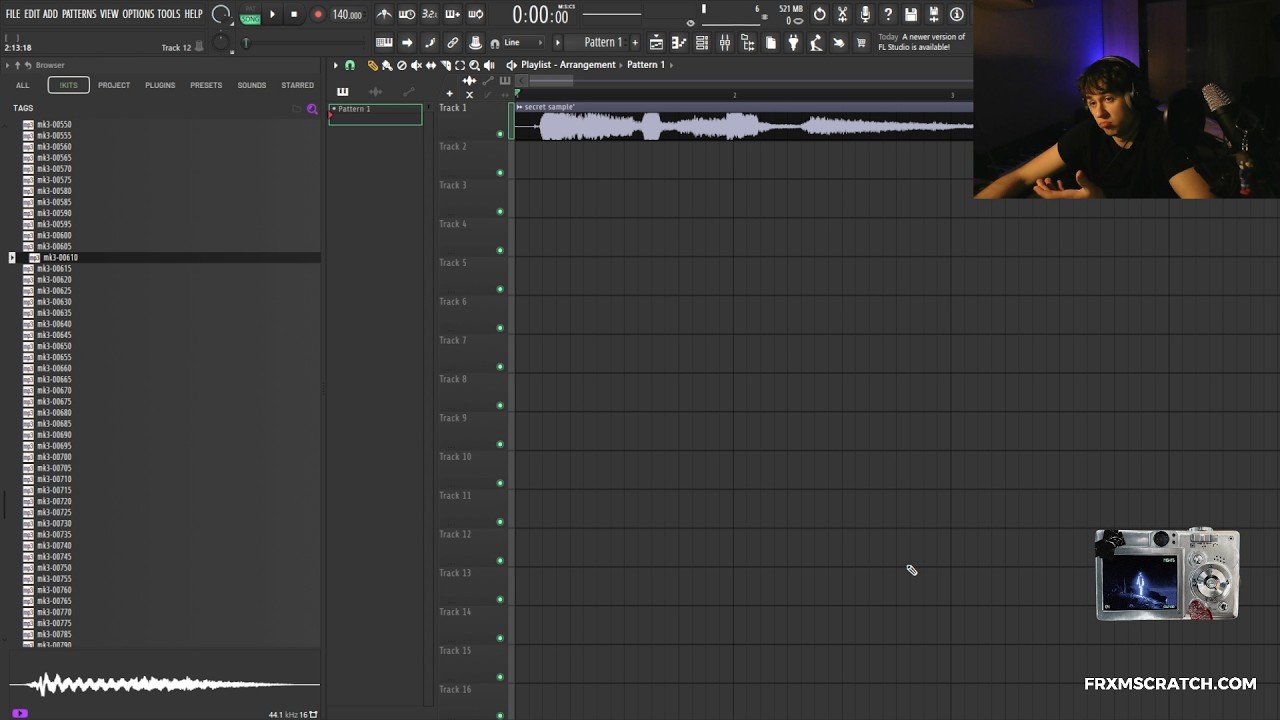The width and height of the screenshot is (1280, 720).
Task: Enable wait for input before playing
Action: [x=407, y=14]
